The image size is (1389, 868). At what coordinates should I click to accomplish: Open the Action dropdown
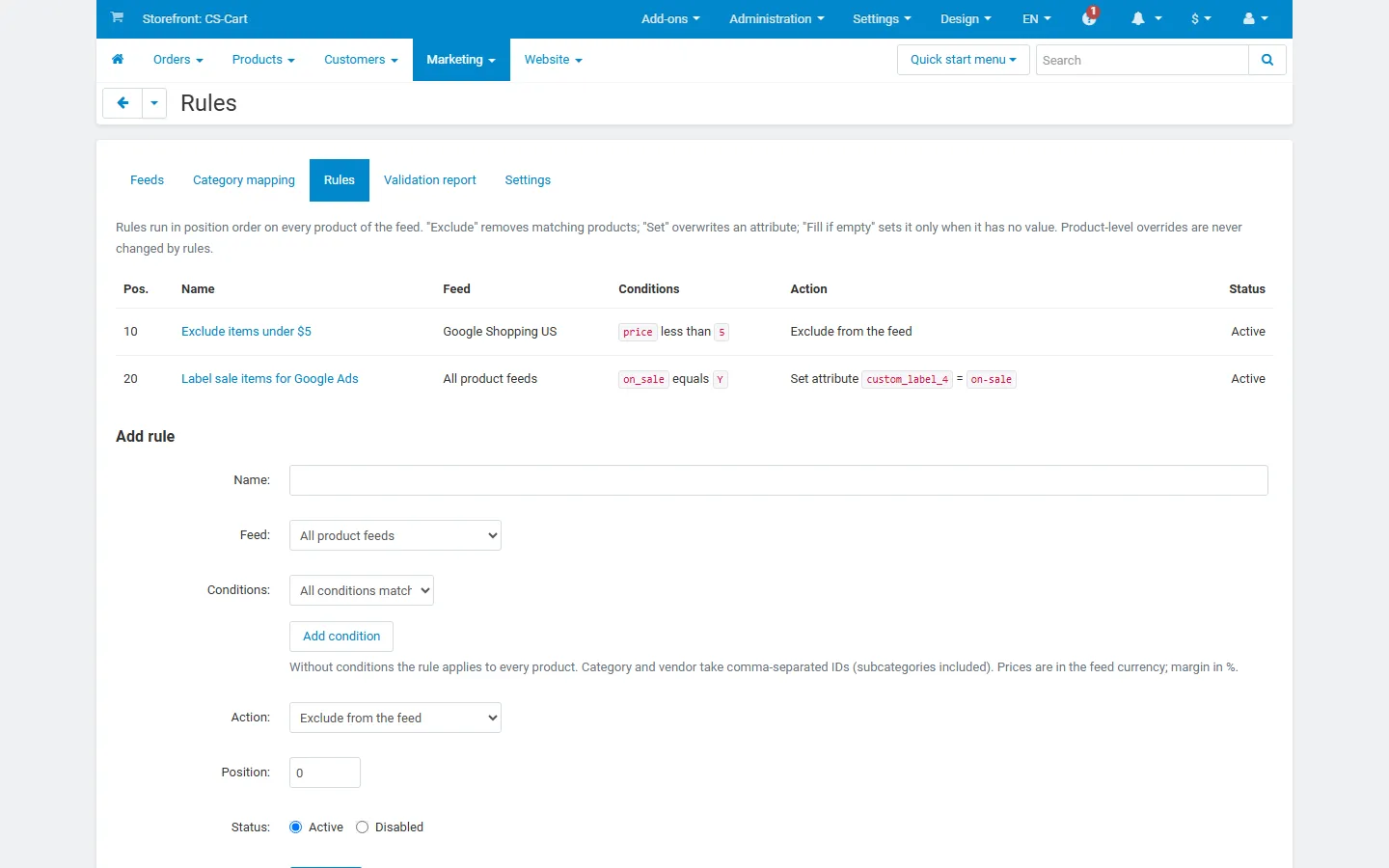pyautogui.click(x=395, y=718)
